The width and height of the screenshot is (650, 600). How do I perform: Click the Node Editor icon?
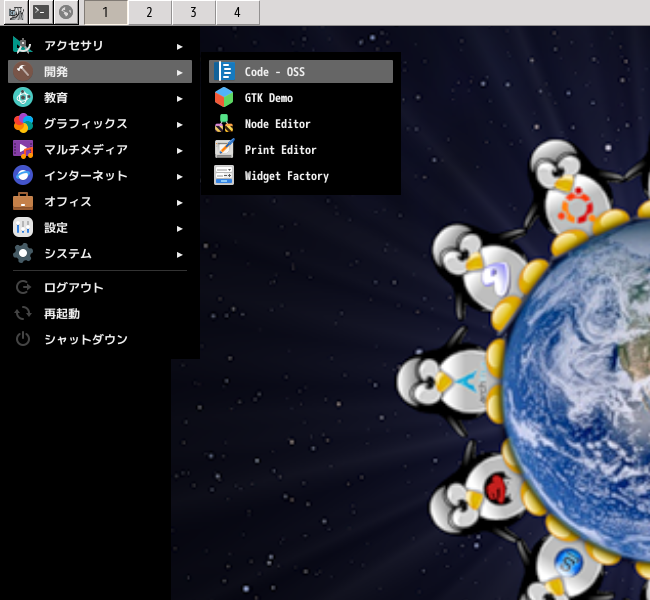coord(224,124)
